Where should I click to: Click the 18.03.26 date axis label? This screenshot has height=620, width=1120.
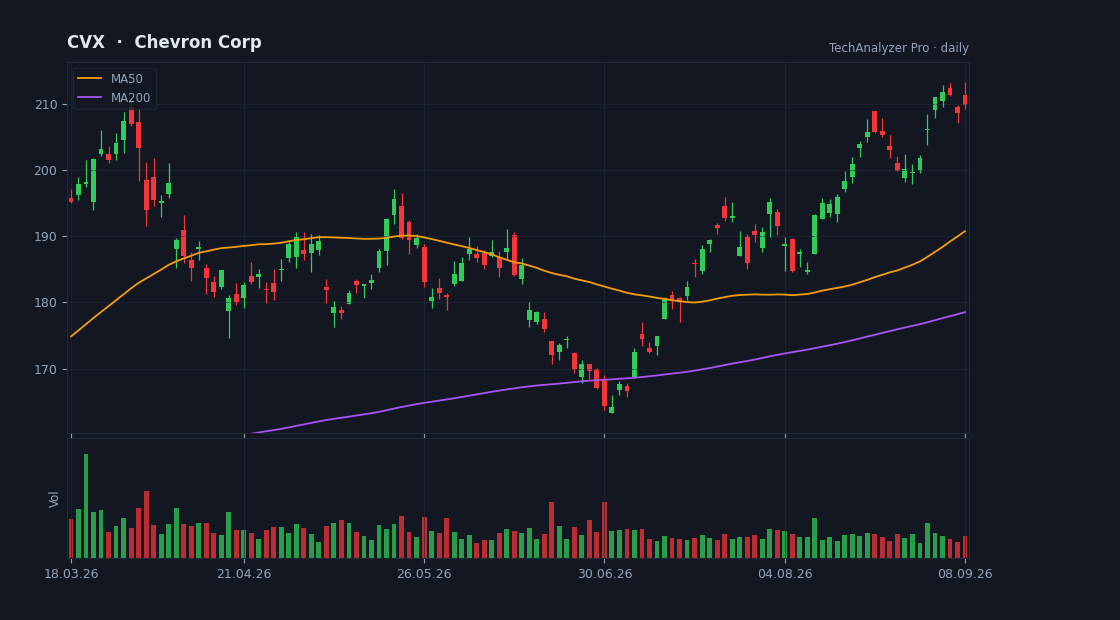71,574
